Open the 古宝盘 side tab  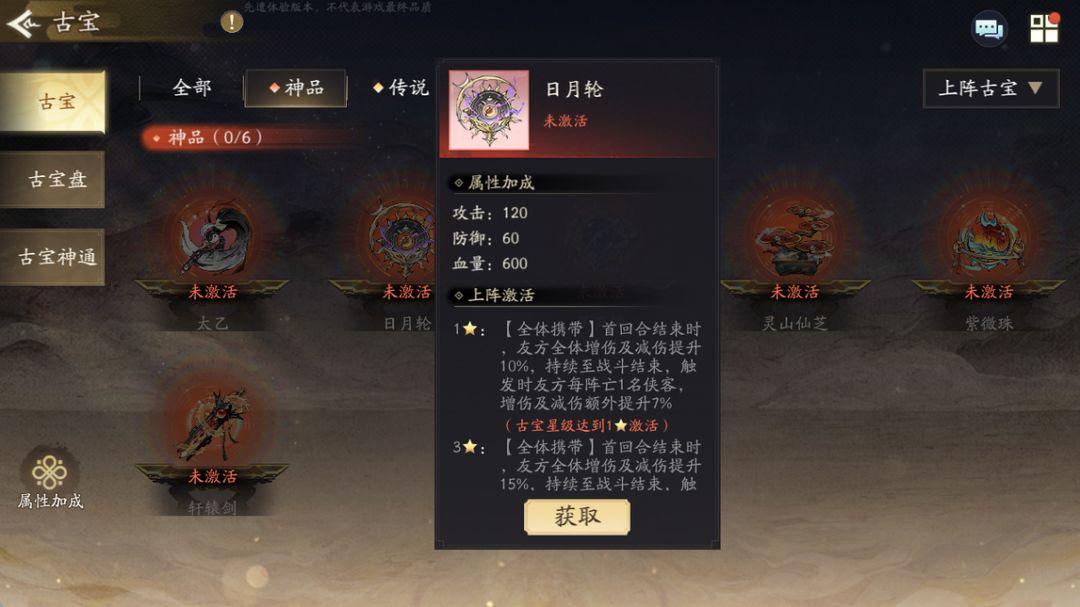coord(53,180)
